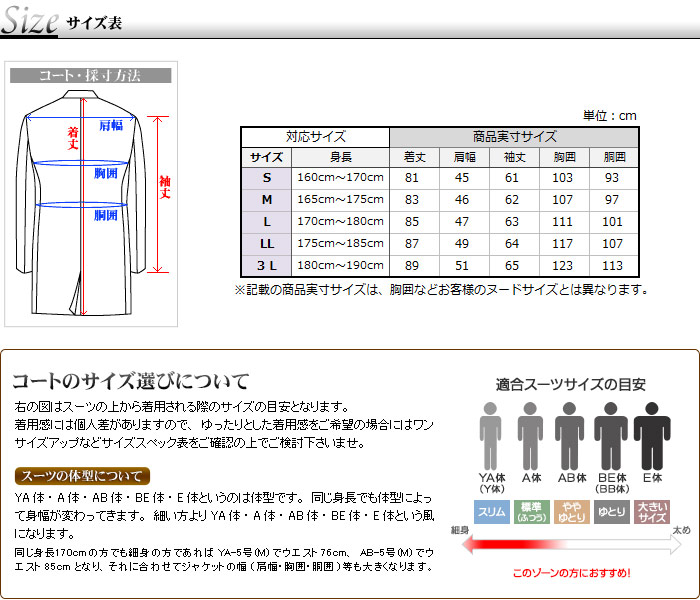
Task: Click the 胴囲 column header in table
Action: pos(614,157)
